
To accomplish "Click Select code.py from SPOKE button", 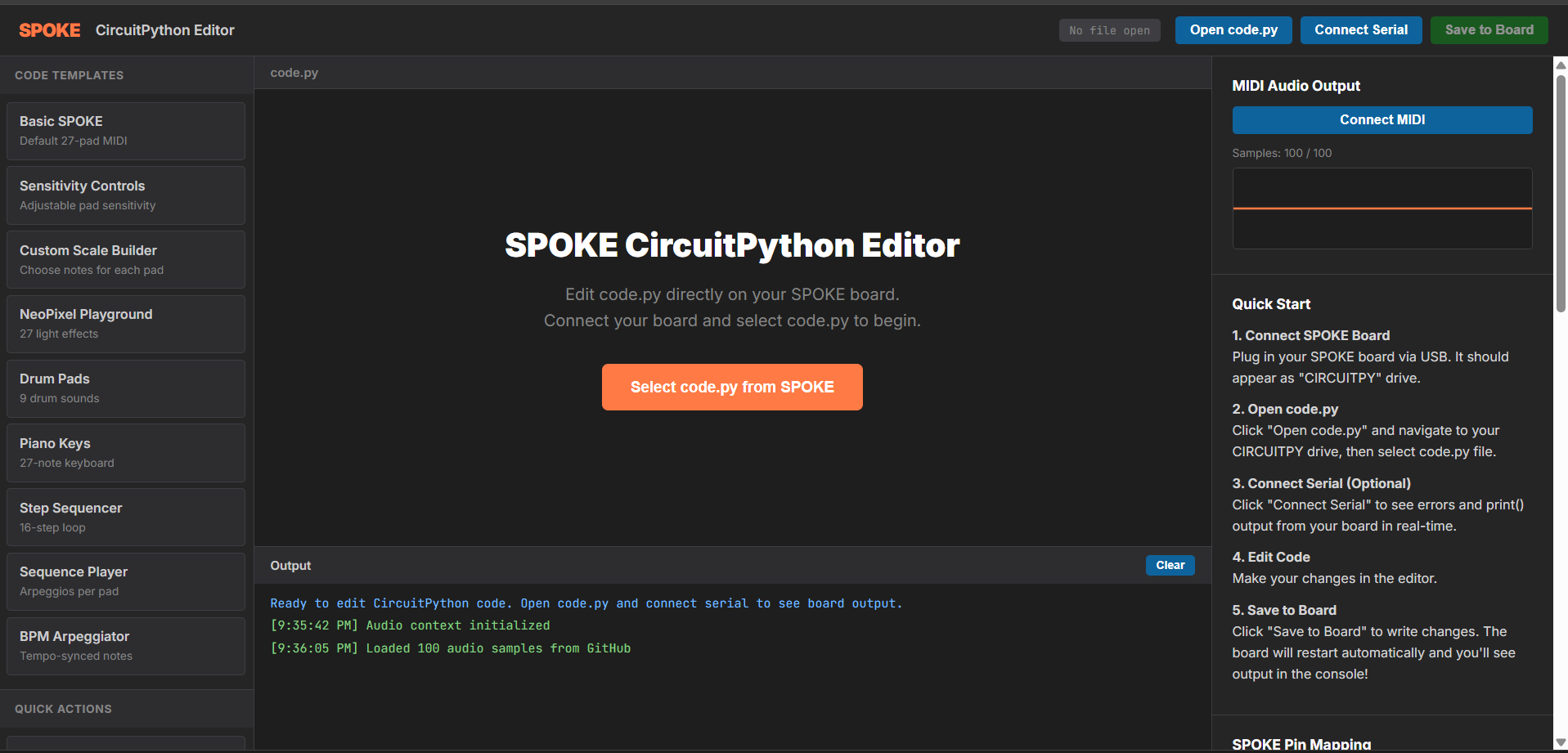I will click(732, 387).
